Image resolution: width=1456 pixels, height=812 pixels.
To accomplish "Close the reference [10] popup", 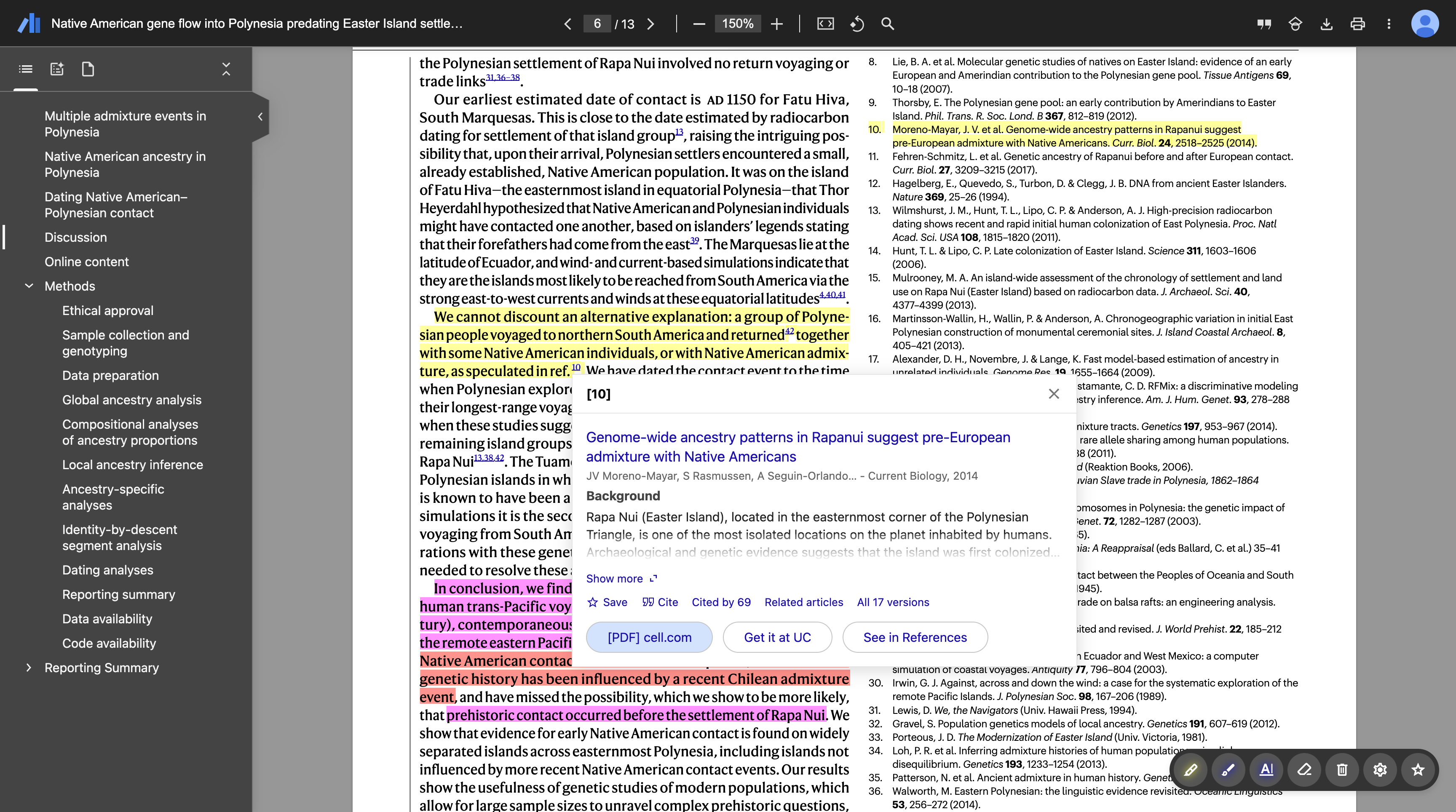I will 1054,394.
